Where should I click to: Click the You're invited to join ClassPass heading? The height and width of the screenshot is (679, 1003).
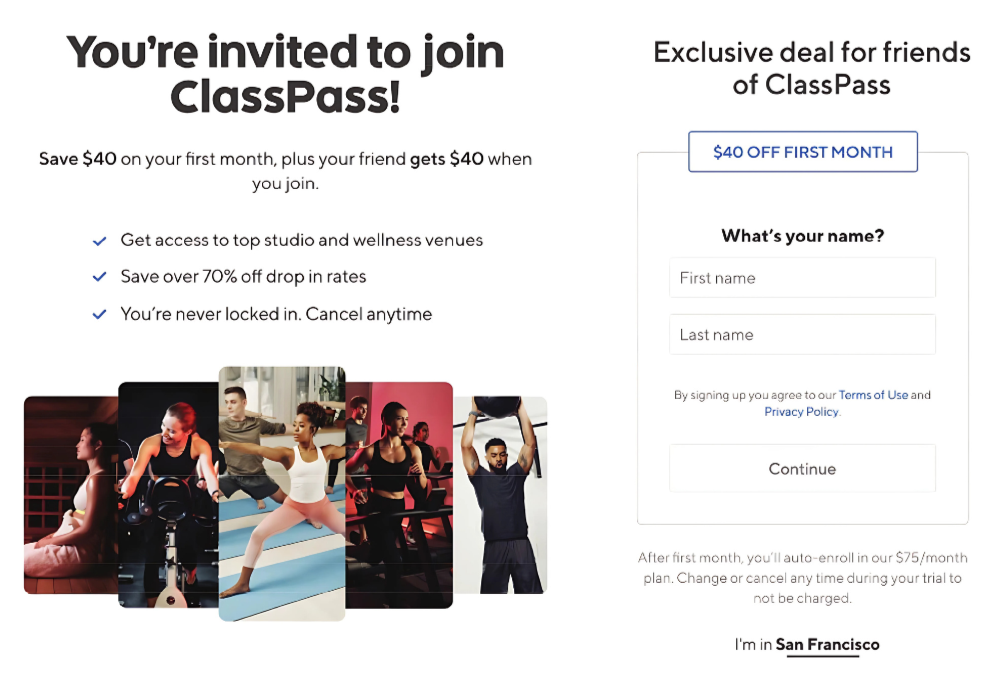pyautogui.click(x=286, y=74)
